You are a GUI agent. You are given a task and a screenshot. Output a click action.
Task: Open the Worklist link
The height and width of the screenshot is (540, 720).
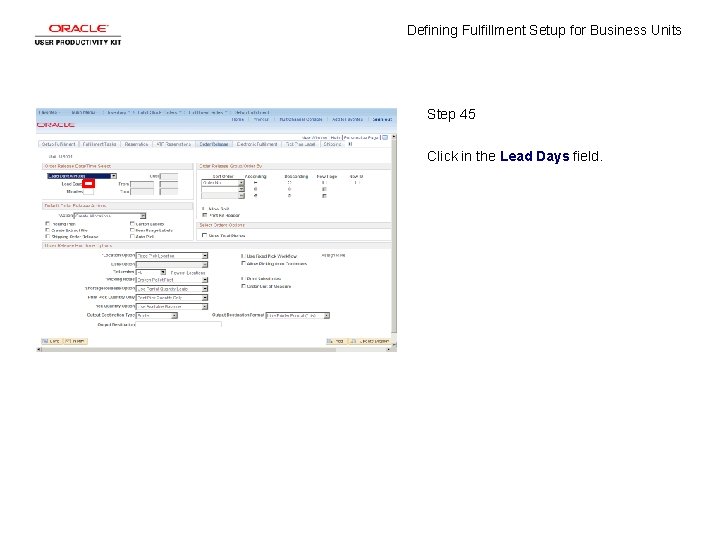point(261,119)
